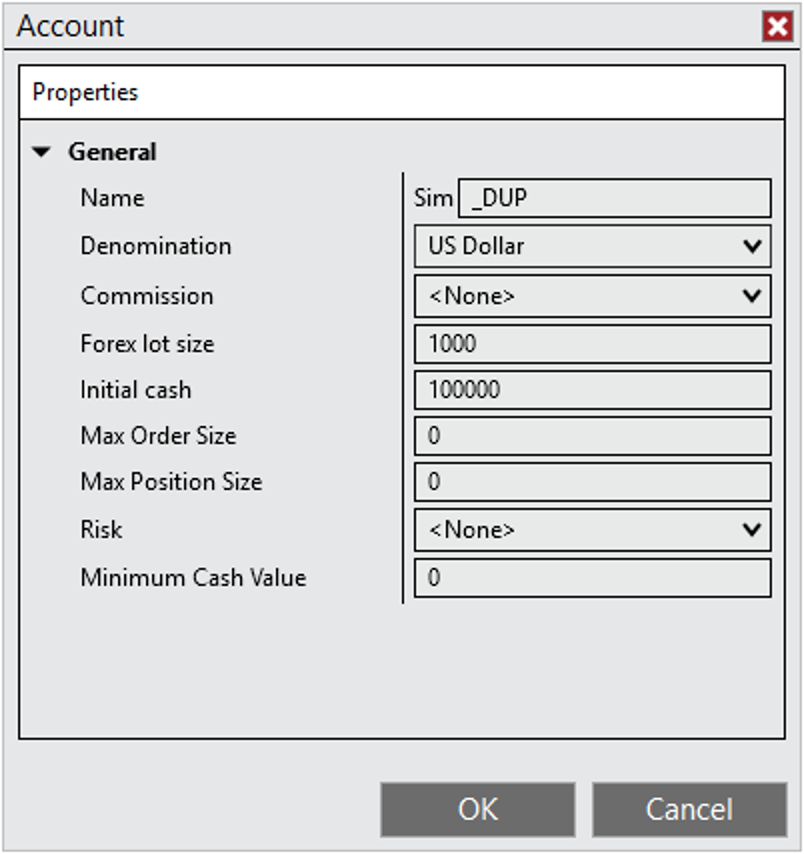The image size is (804, 854).
Task: Click the General section label
Action: tap(112, 152)
